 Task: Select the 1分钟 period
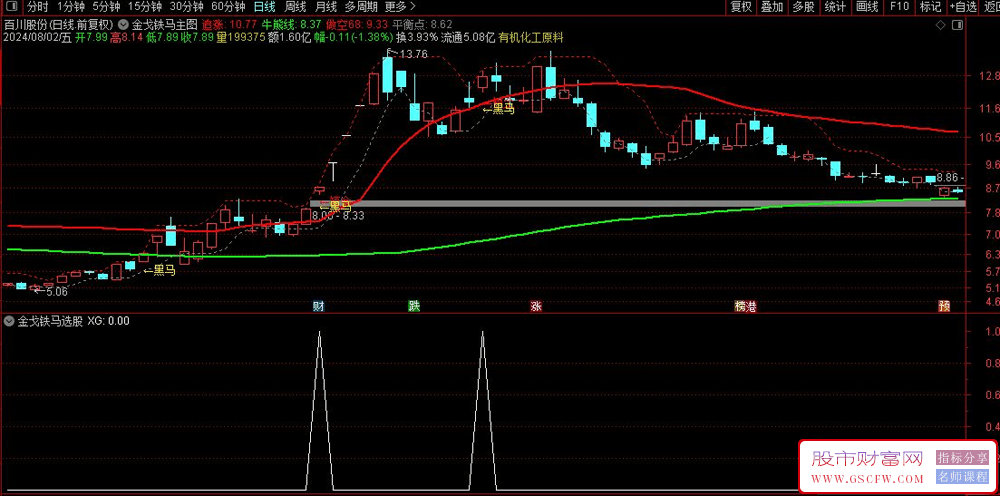pos(70,7)
